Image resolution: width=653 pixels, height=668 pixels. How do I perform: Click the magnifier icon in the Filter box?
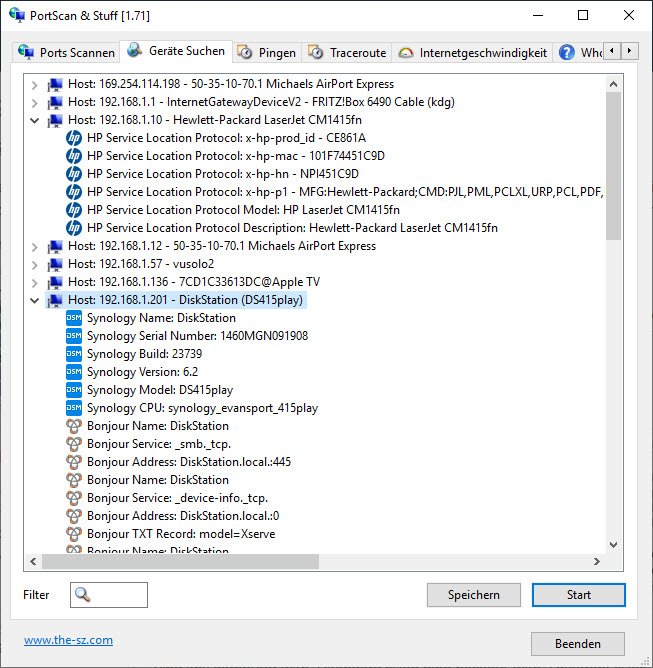coord(82,595)
